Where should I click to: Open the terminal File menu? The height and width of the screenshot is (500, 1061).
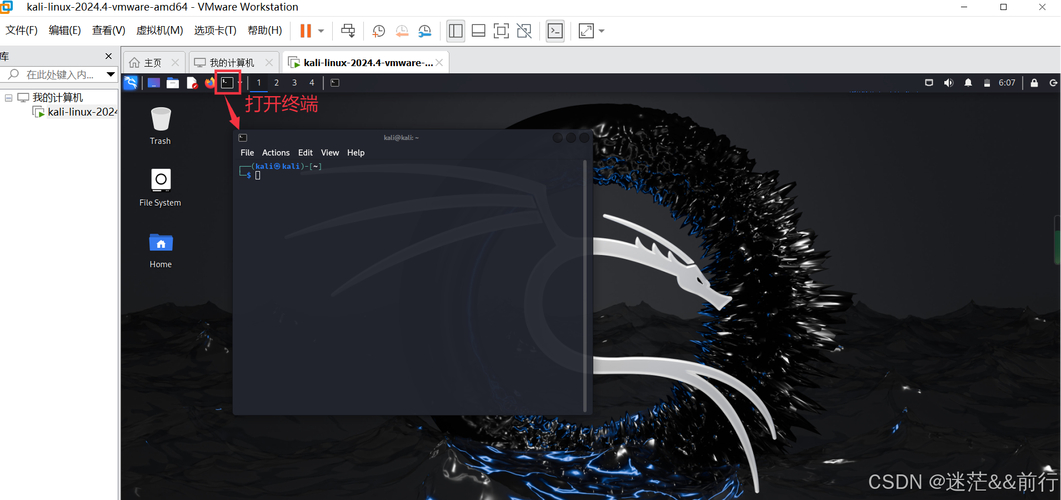[247, 153]
